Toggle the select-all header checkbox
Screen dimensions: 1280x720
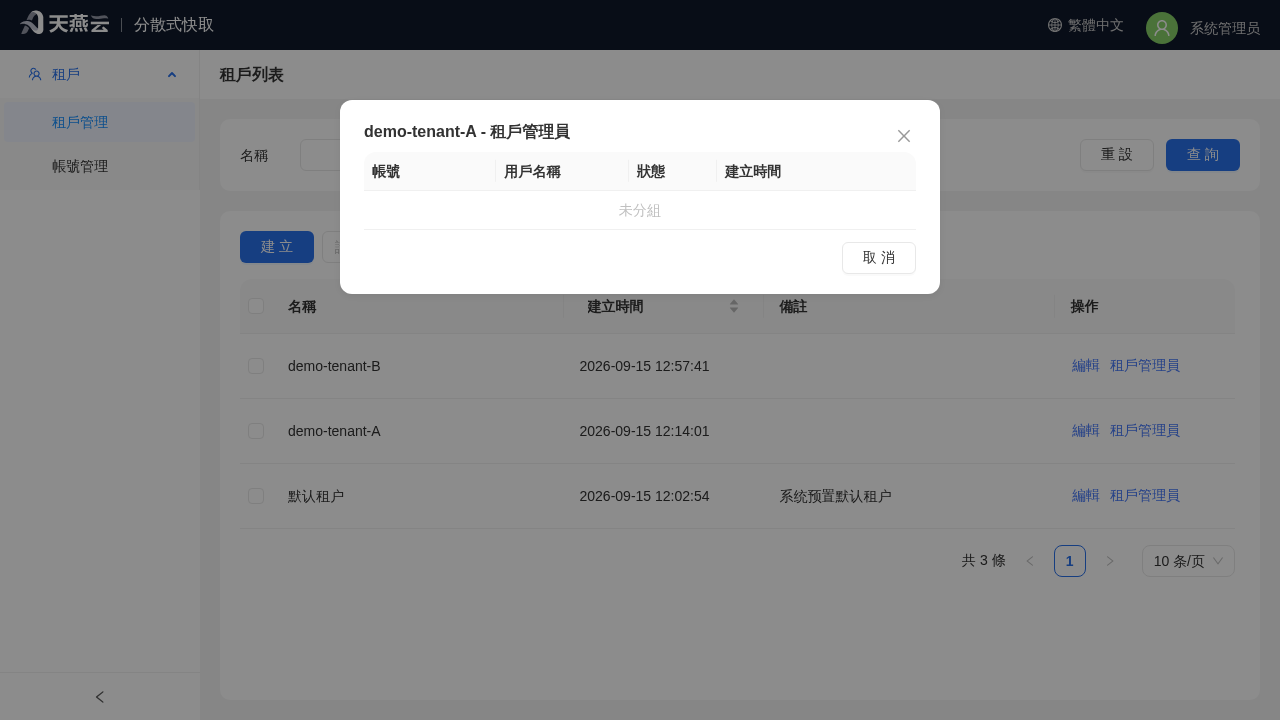(x=256, y=306)
